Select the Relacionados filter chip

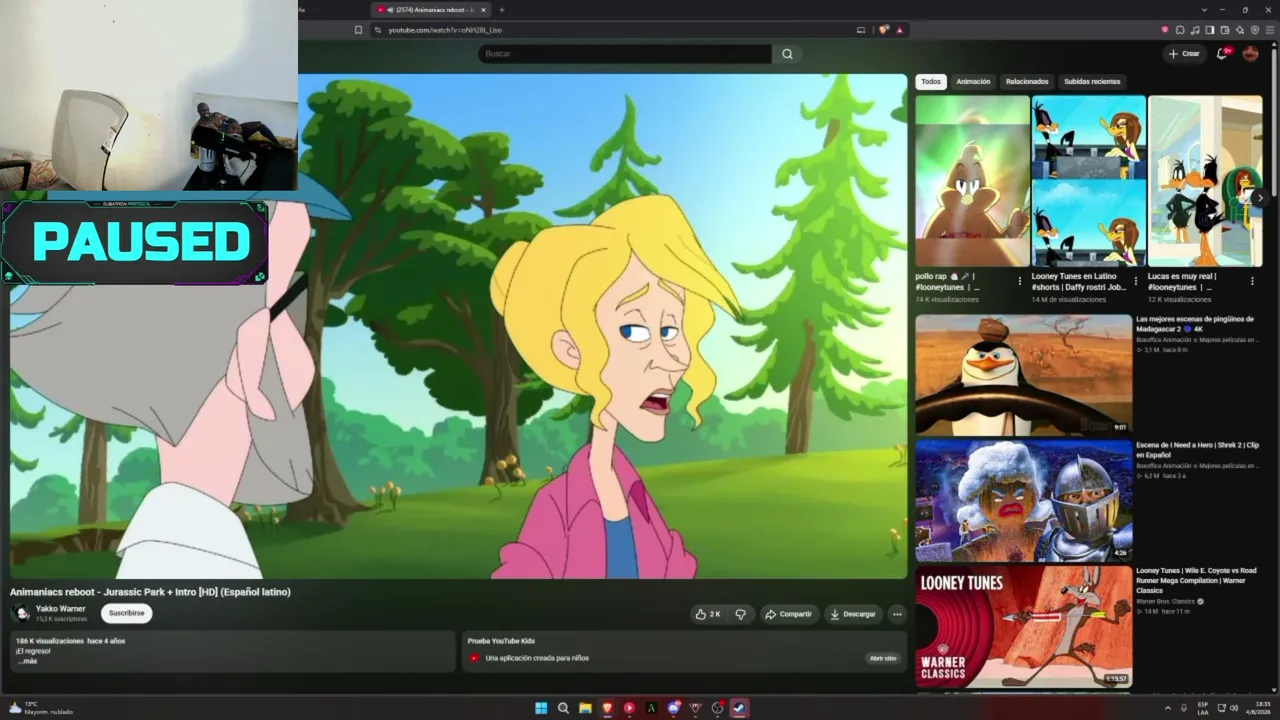(1027, 82)
